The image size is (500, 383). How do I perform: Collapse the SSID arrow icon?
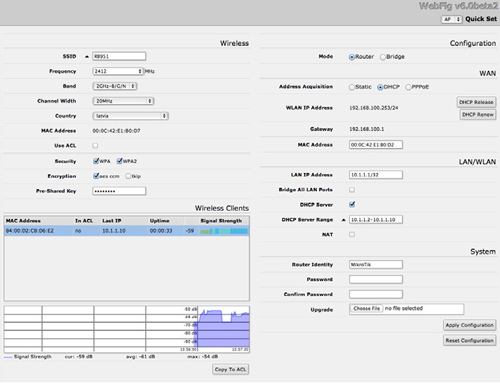(87, 57)
